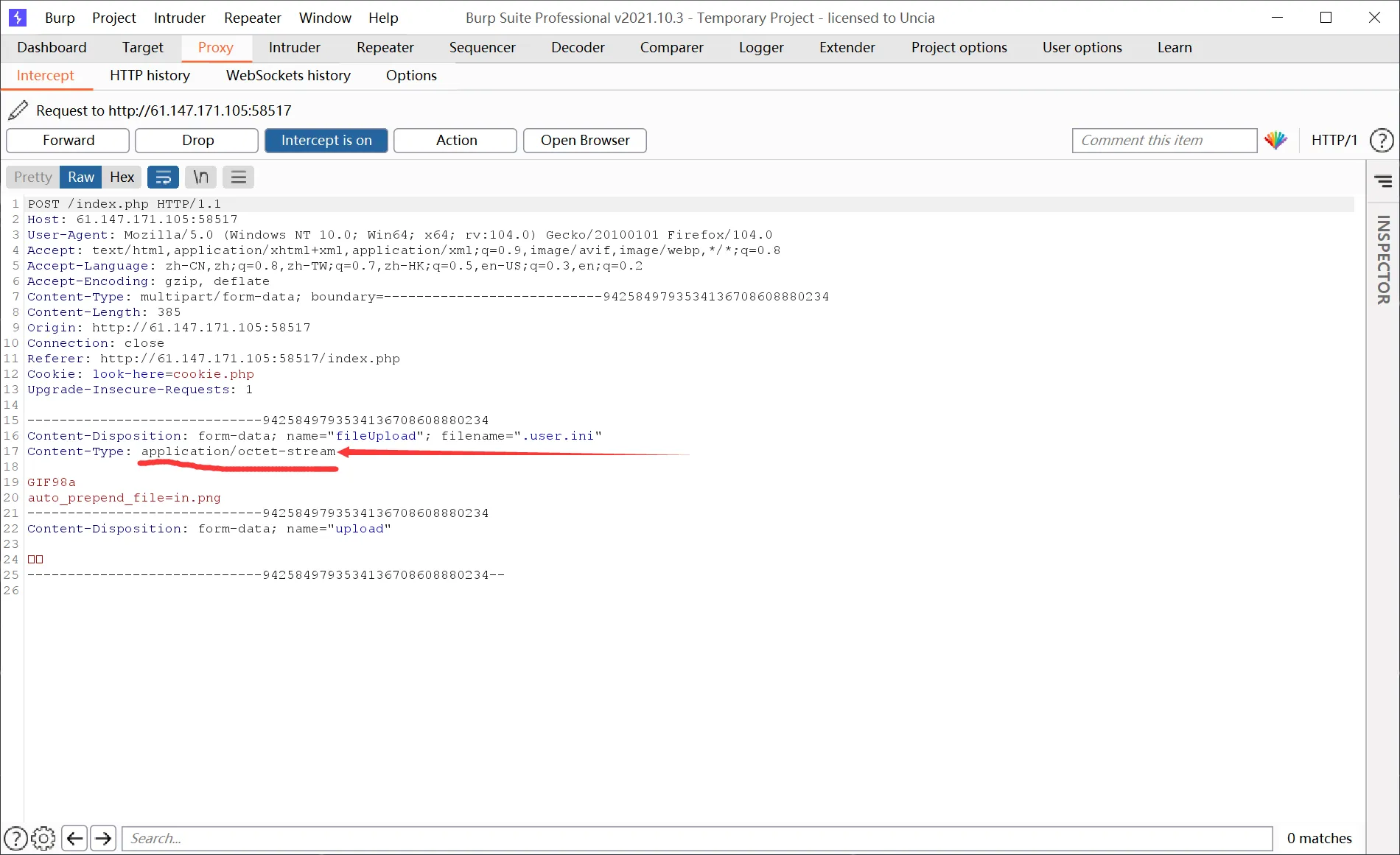Click the pencil edit target icon

point(18,110)
